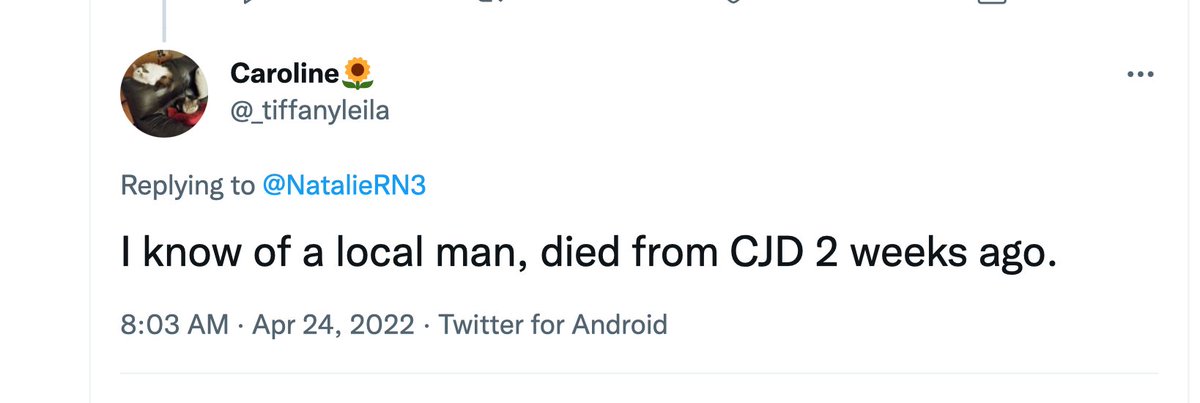Open the @_tiffanyleila handle profile
Image resolution: width=1200 pixels, height=403 pixels.
tap(309, 111)
